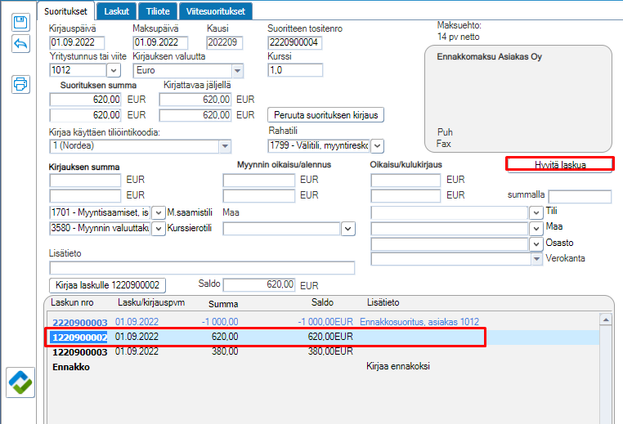Open the Verokanta dropdown arrow
The image size is (623, 424).
pyautogui.click(x=536, y=259)
